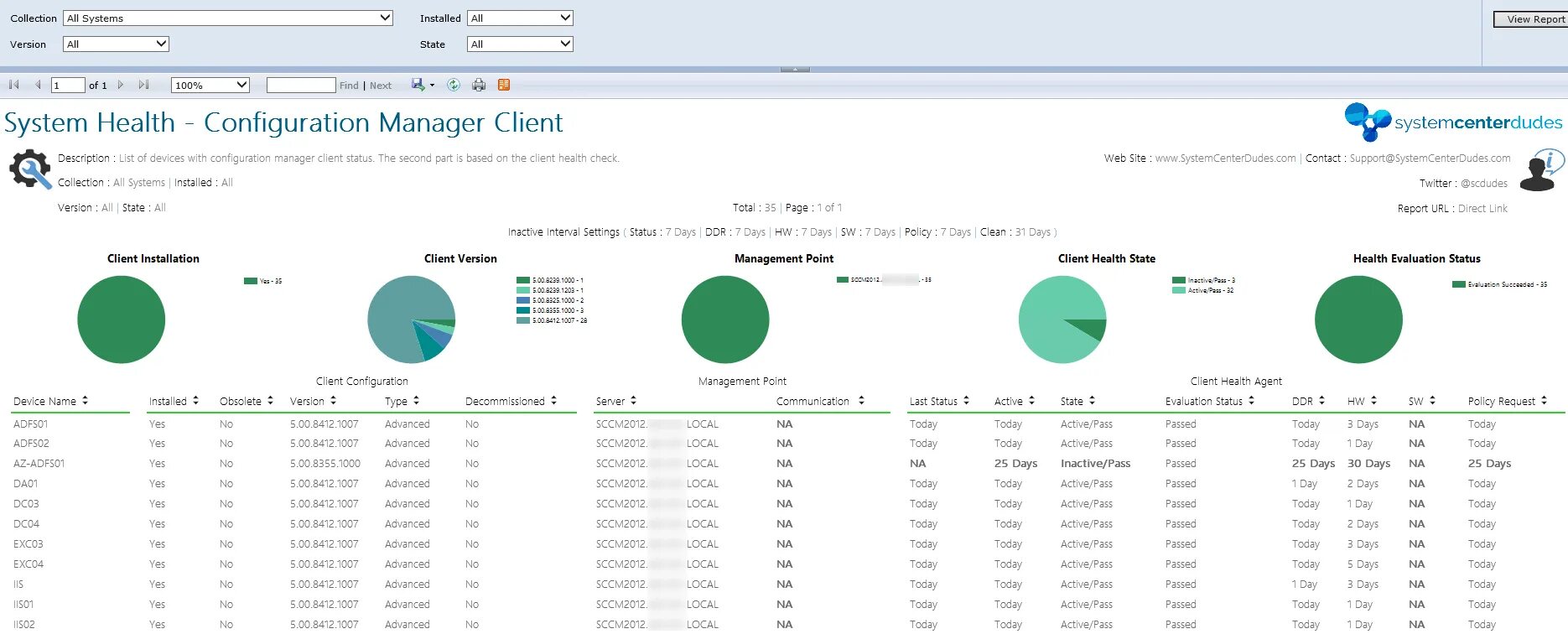Image resolution: width=1568 pixels, height=634 pixels.
Task: Click the Management Point pie chart
Action: [x=725, y=320]
